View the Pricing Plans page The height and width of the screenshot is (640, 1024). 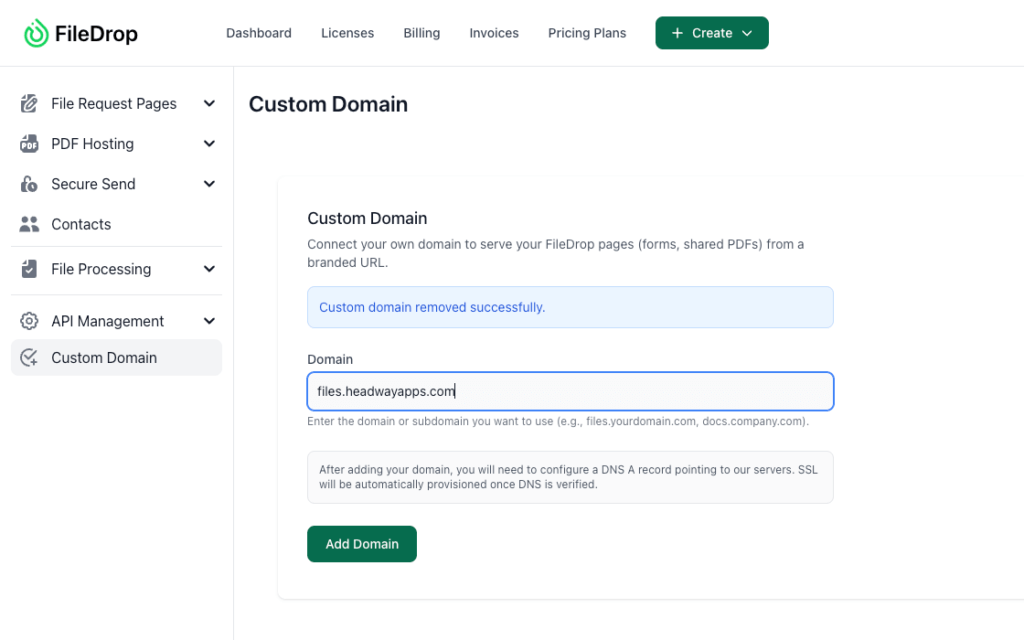click(x=586, y=32)
